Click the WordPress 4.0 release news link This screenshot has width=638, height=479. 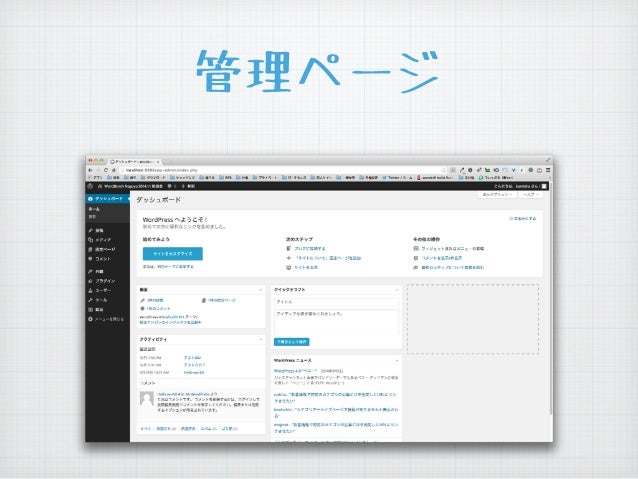(295, 371)
